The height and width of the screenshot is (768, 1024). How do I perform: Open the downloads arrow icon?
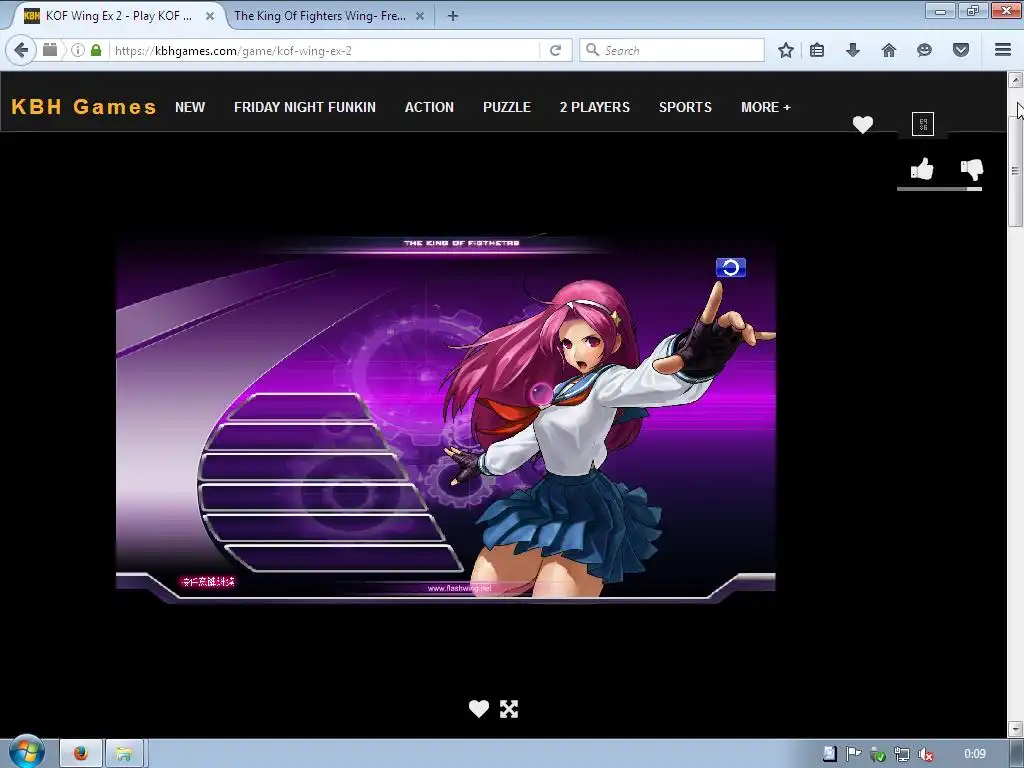coord(853,50)
